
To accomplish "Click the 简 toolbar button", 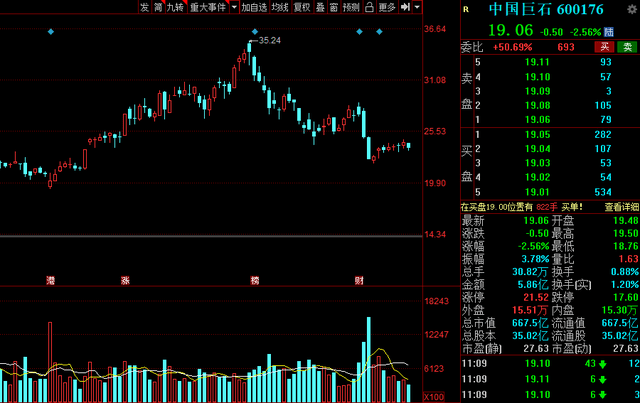I will 158,7.
